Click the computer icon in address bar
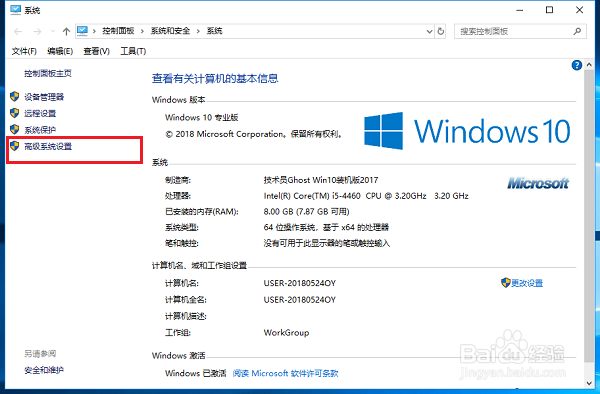Image resolution: width=600 pixels, height=394 pixels. coord(82,31)
